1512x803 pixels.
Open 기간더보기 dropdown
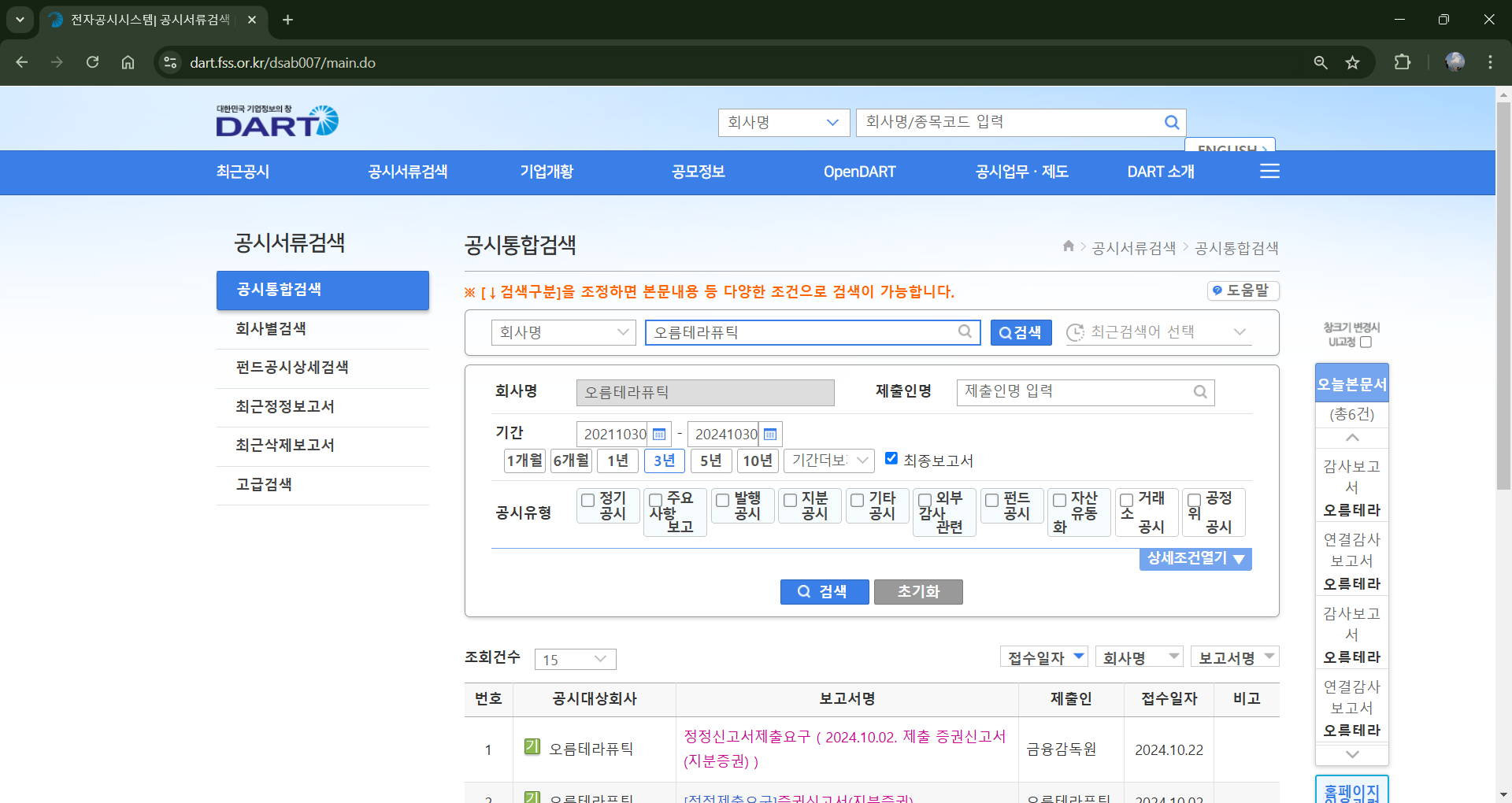(x=829, y=460)
